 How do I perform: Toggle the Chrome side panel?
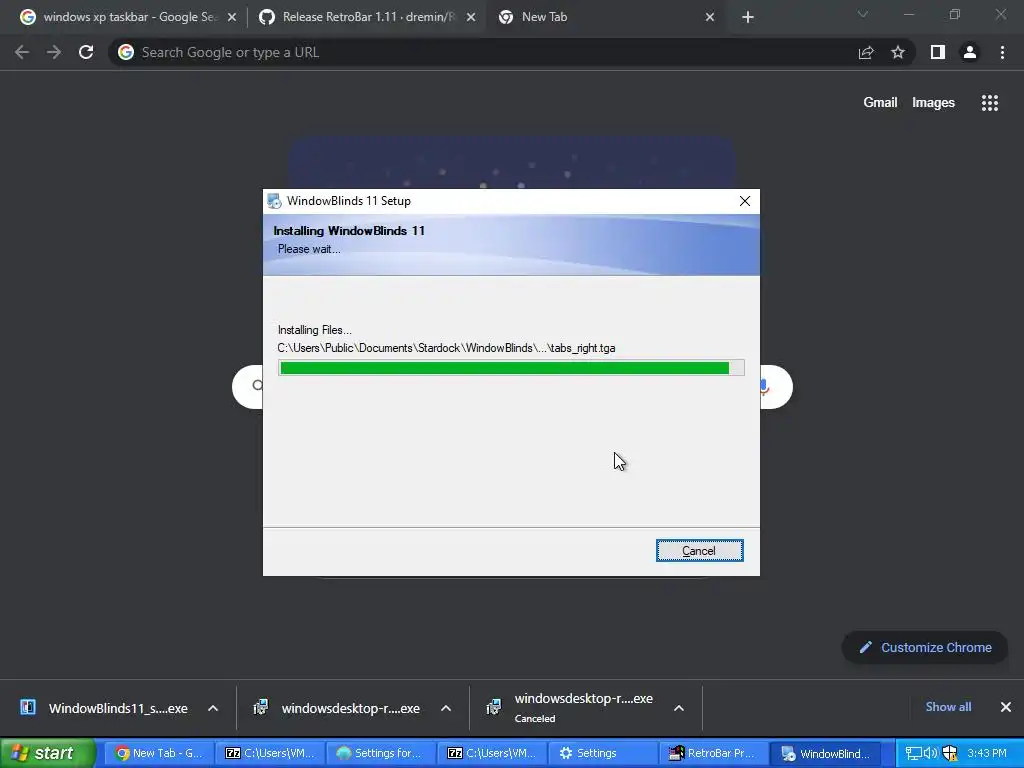tap(938, 52)
